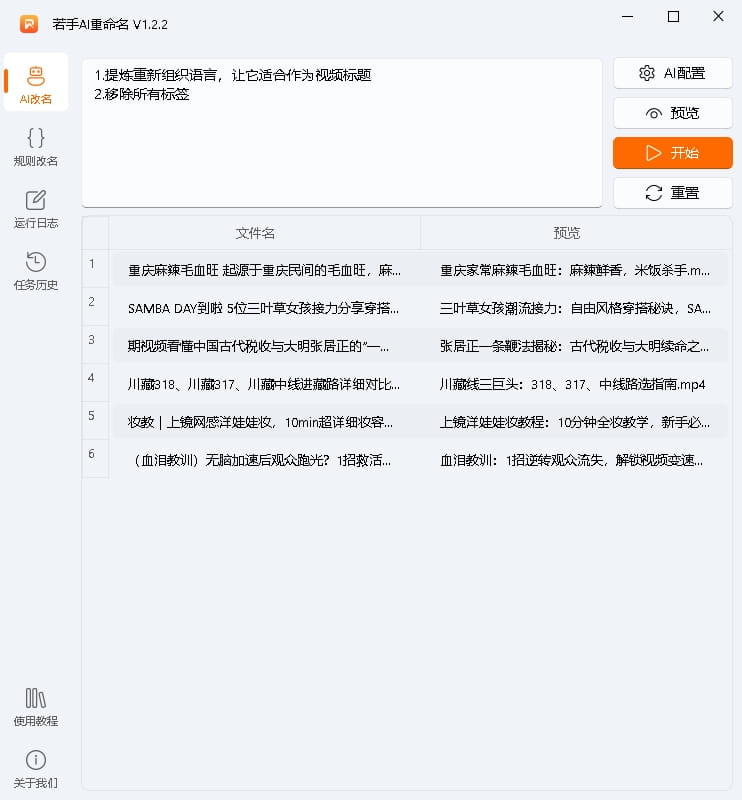Open the AI改名 sidebar tab
742x800 pixels.
click(x=36, y=83)
